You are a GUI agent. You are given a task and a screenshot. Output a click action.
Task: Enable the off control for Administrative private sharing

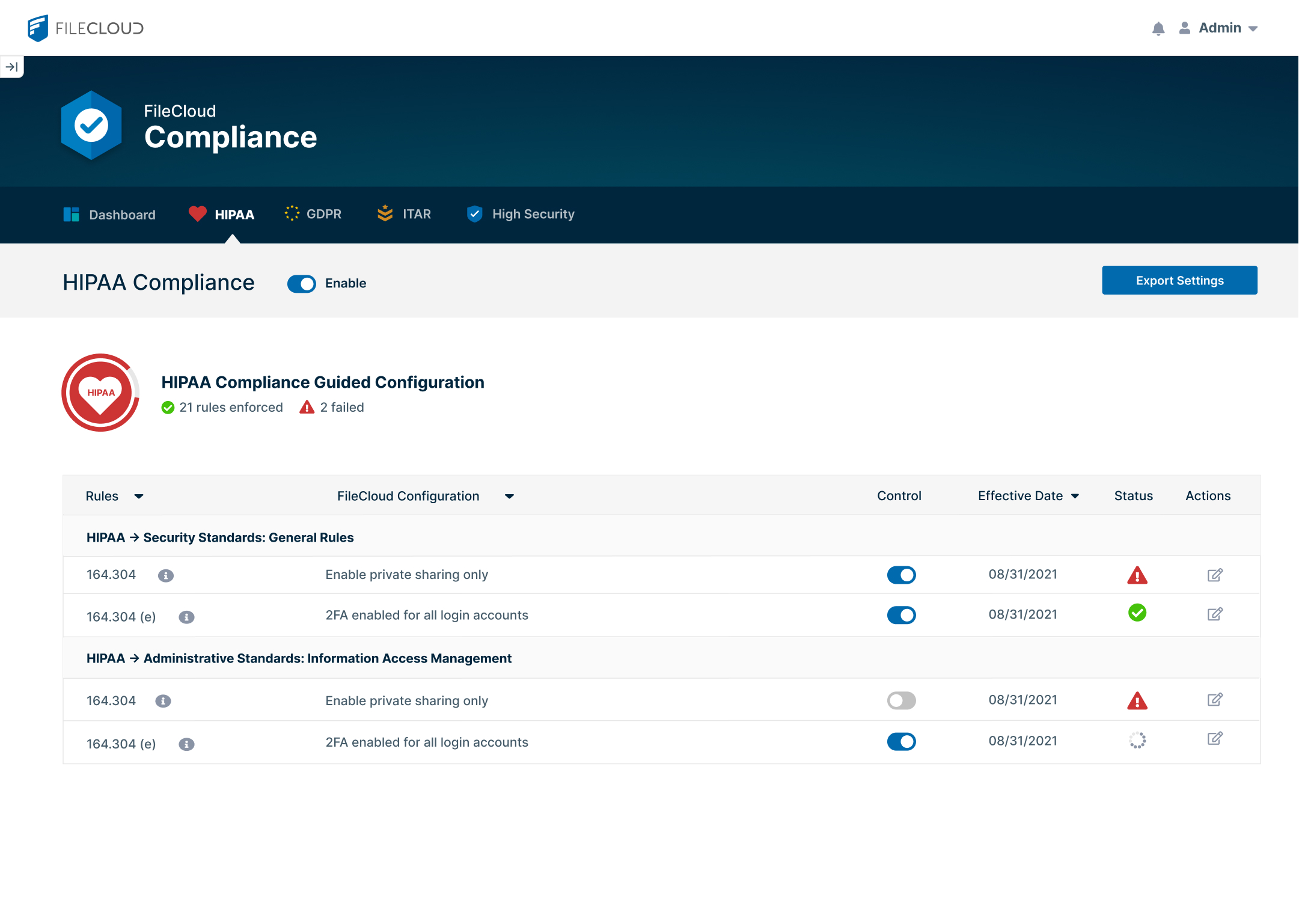click(902, 700)
